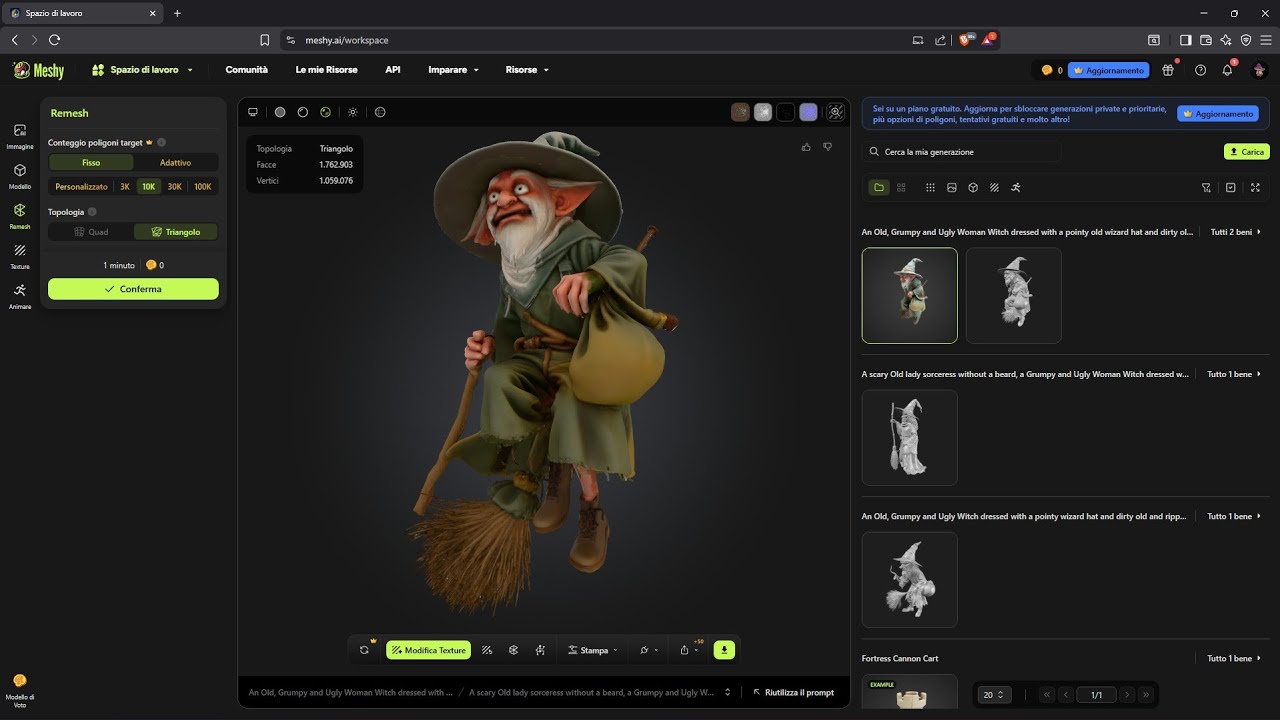This screenshot has height=720, width=1280.
Task: Click the environment settings icon at toolbar right
Action: [x=836, y=112]
